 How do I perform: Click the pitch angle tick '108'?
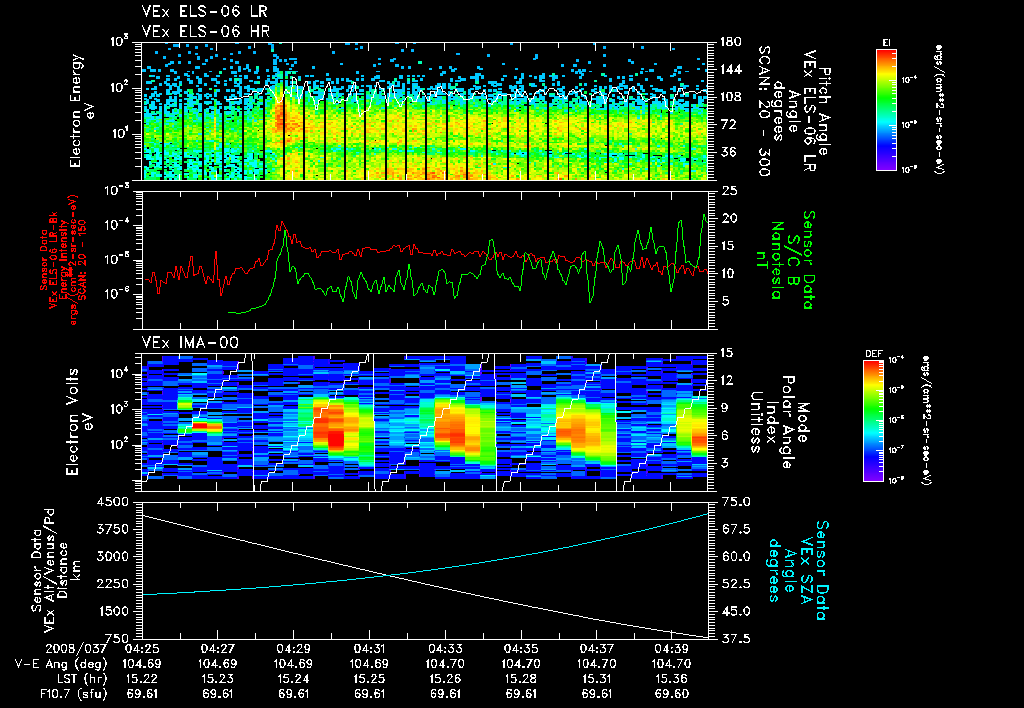pos(730,97)
